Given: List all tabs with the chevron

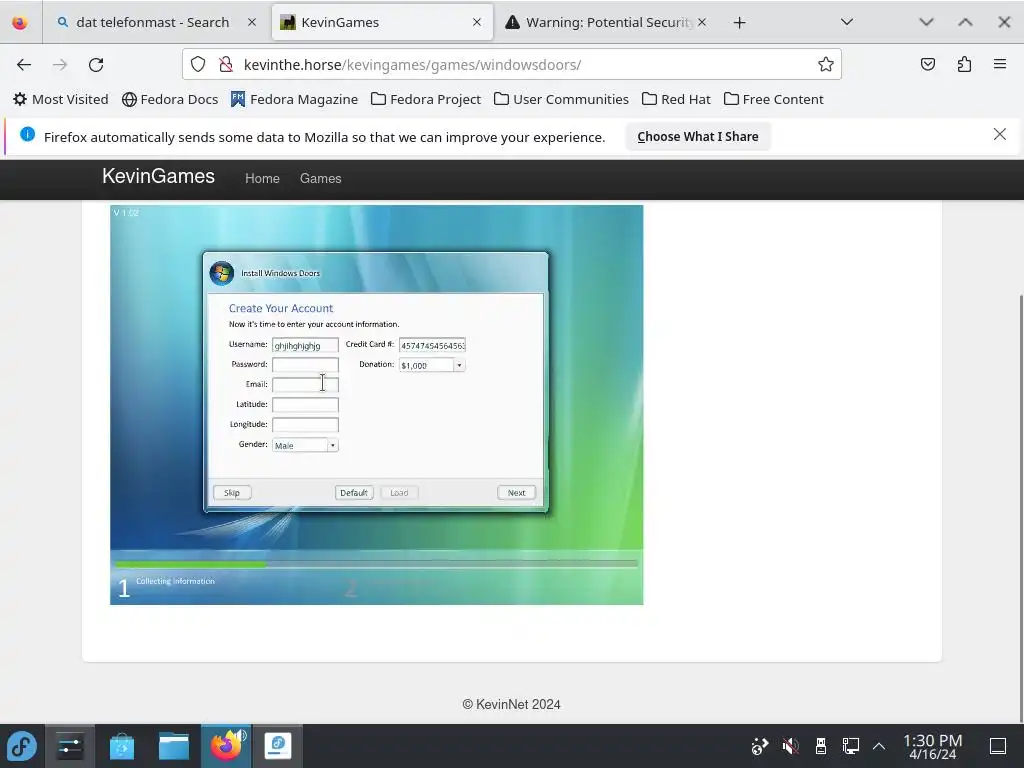Looking at the screenshot, I should point(847,22).
